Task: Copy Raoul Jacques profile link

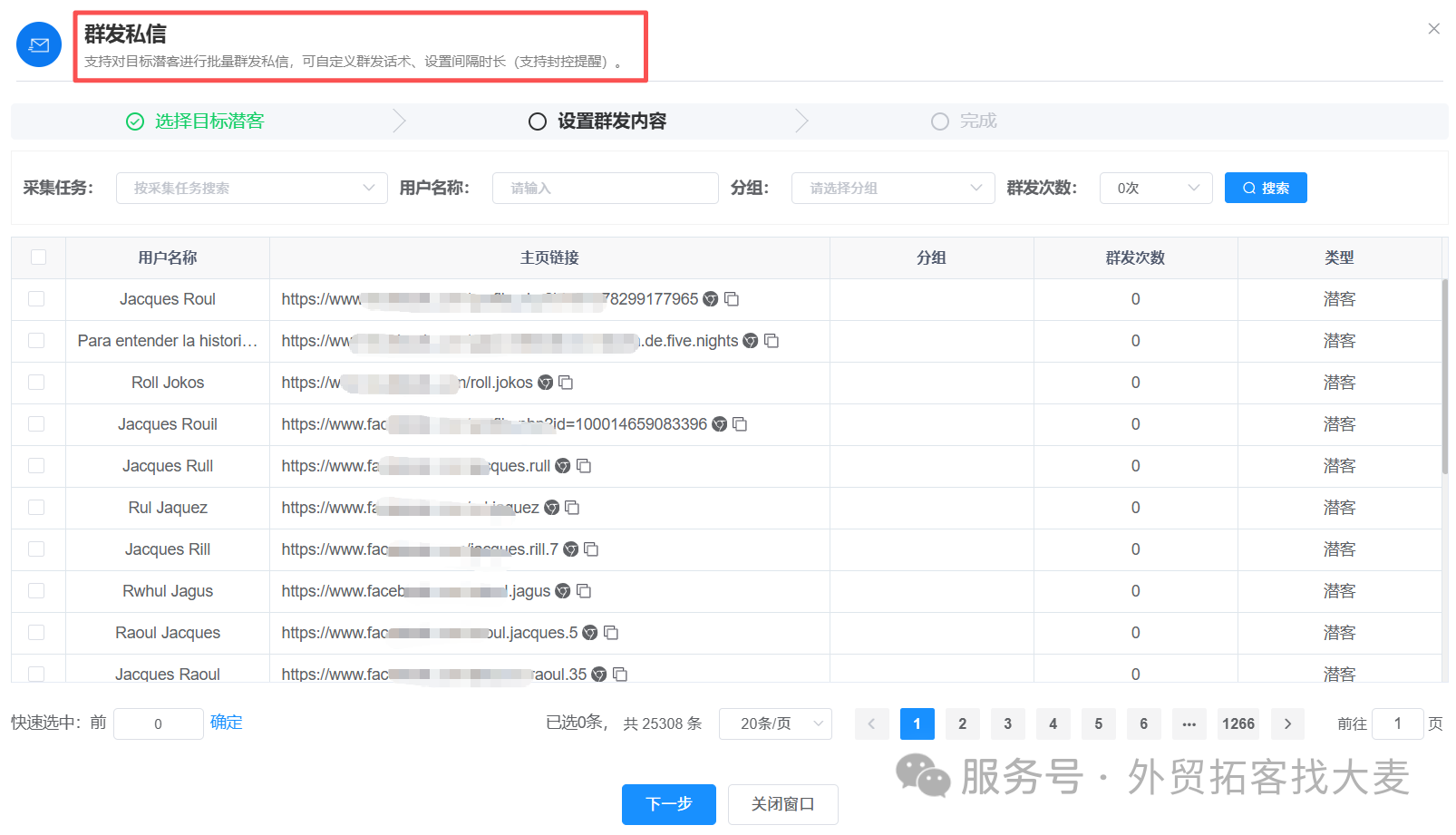Action: tap(611, 633)
